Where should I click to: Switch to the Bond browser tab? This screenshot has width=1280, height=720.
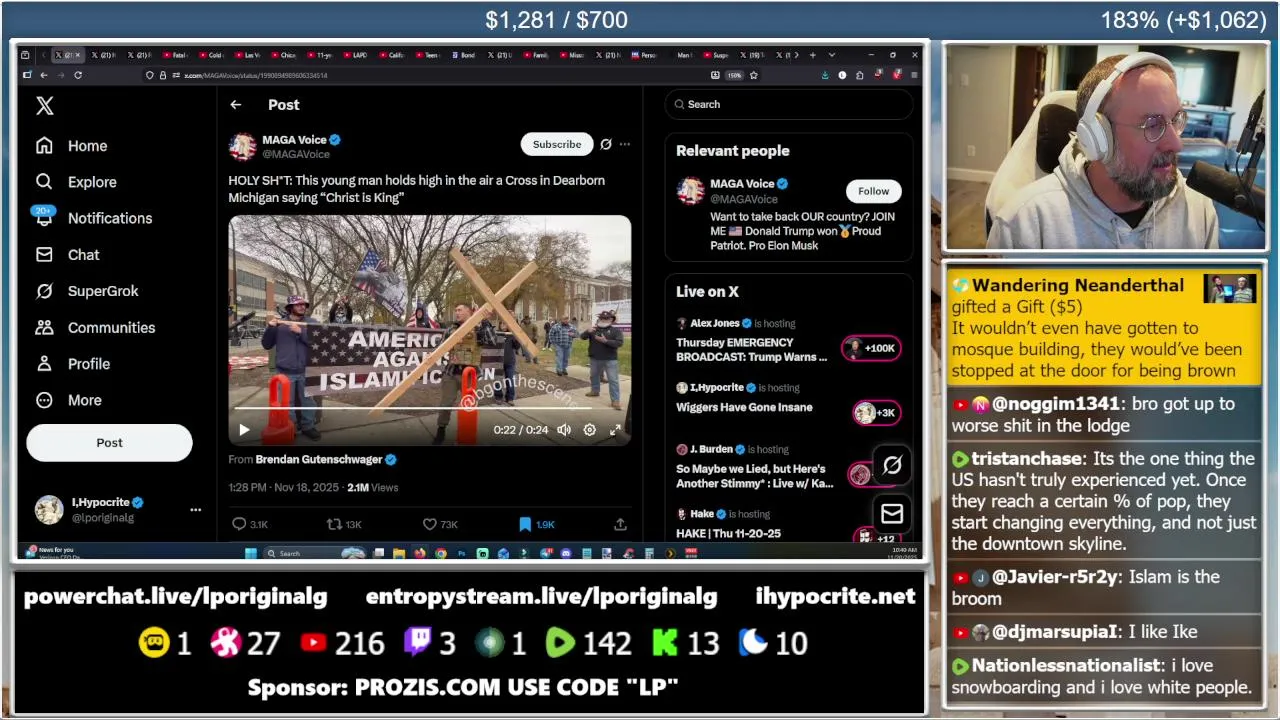click(467, 55)
